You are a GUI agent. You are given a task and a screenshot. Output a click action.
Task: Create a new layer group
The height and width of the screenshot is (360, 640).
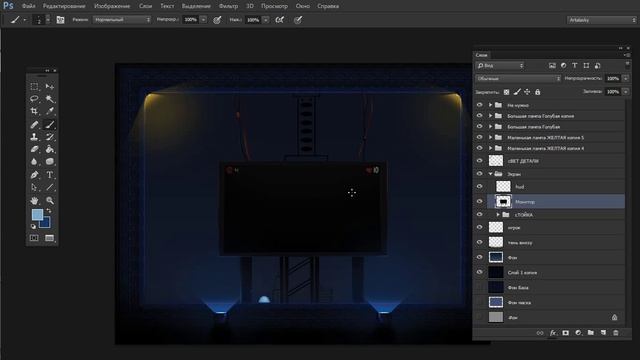click(591, 333)
